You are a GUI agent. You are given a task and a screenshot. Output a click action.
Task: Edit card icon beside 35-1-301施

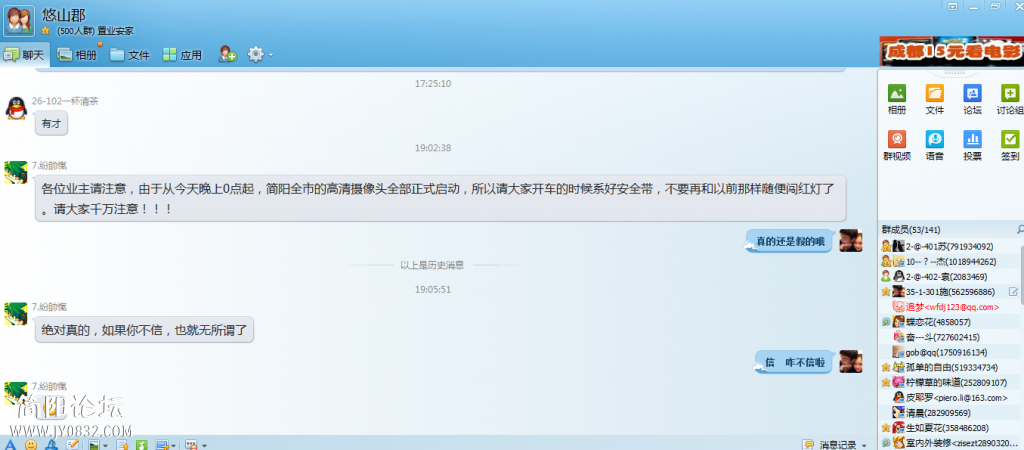pos(1014,291)
